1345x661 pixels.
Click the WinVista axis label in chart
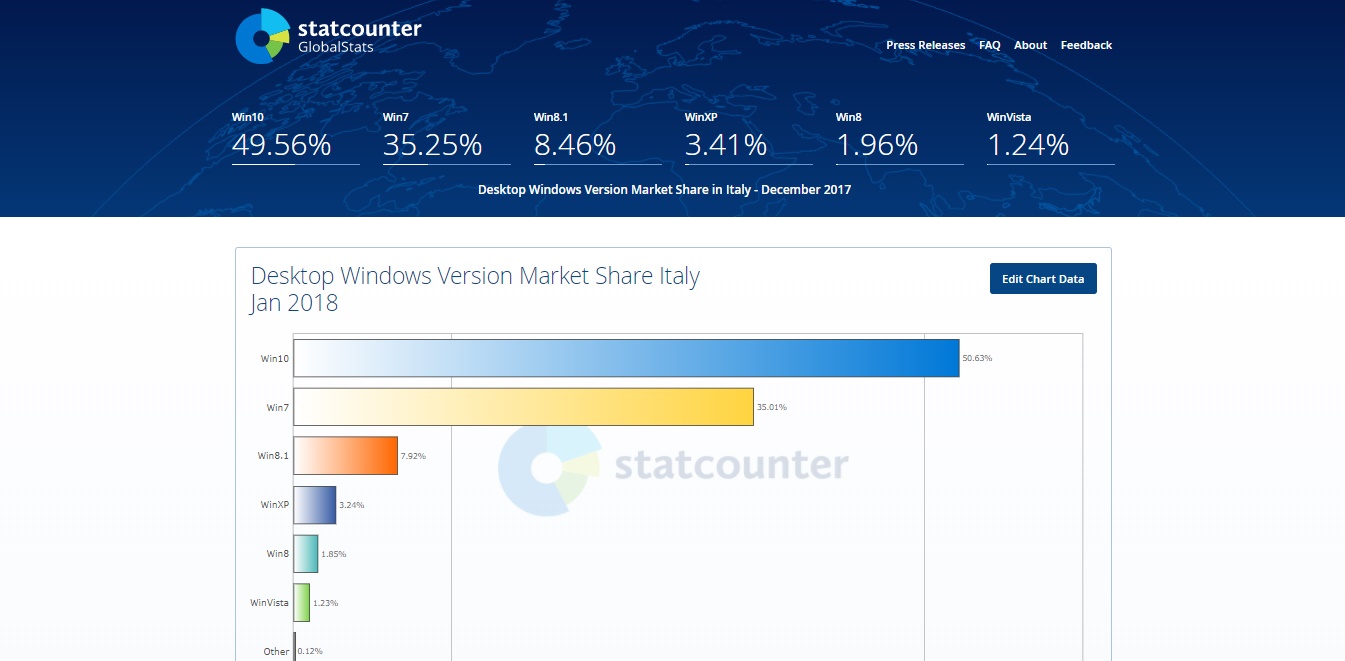coord(270,603)
